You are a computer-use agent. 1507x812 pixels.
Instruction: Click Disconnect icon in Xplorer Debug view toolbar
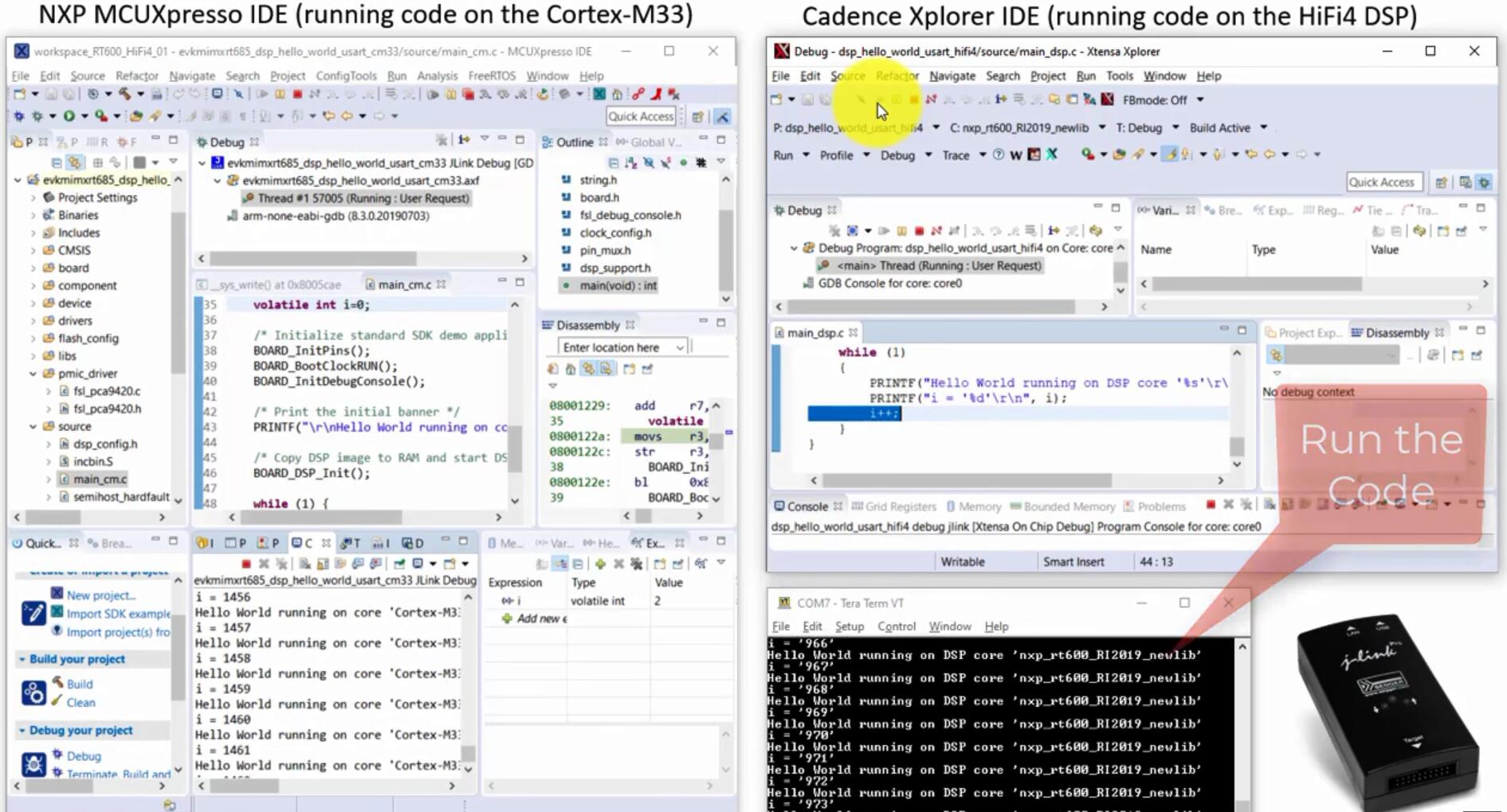tap(936, 231)
